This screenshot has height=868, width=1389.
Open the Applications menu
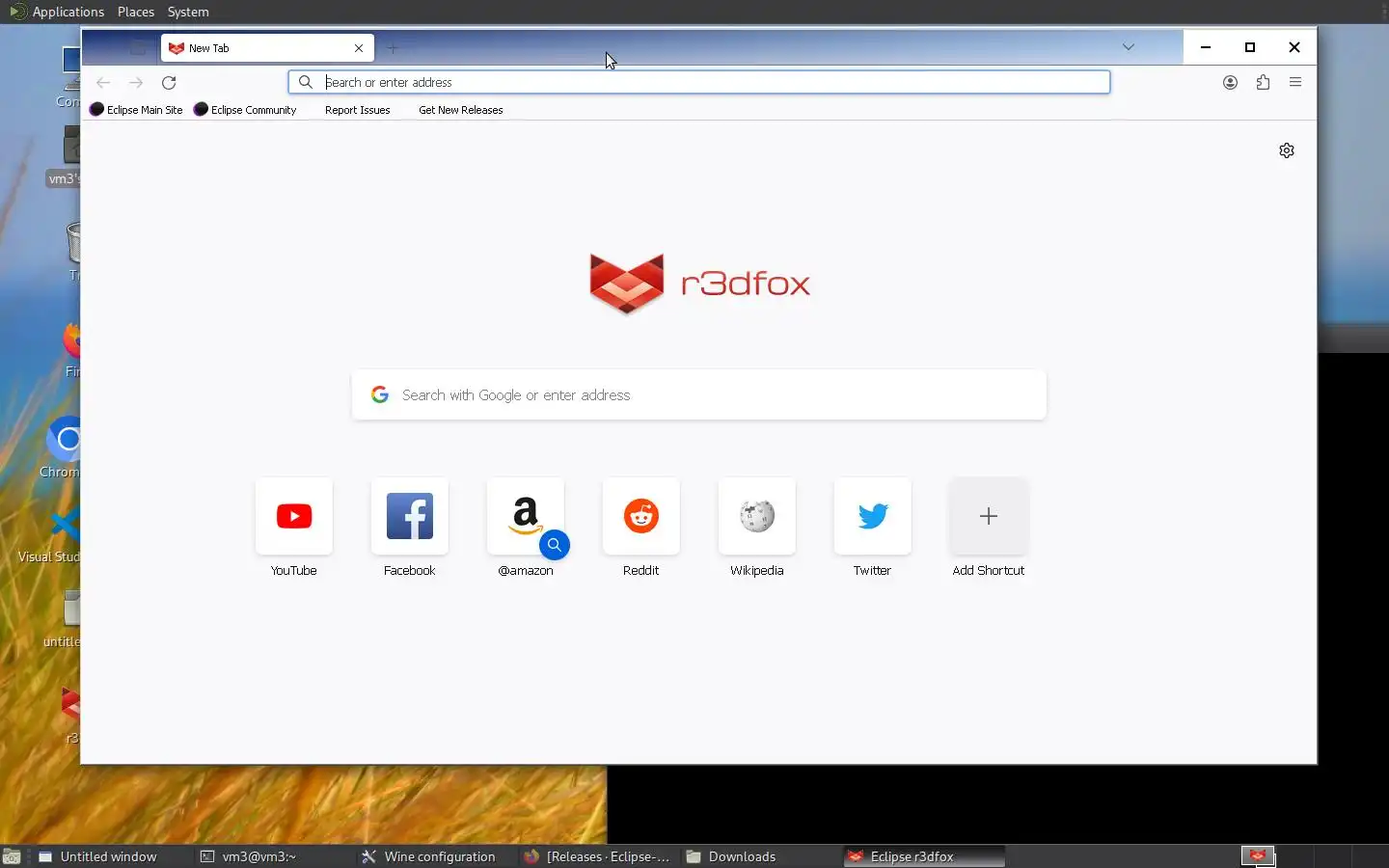[57, 12]
